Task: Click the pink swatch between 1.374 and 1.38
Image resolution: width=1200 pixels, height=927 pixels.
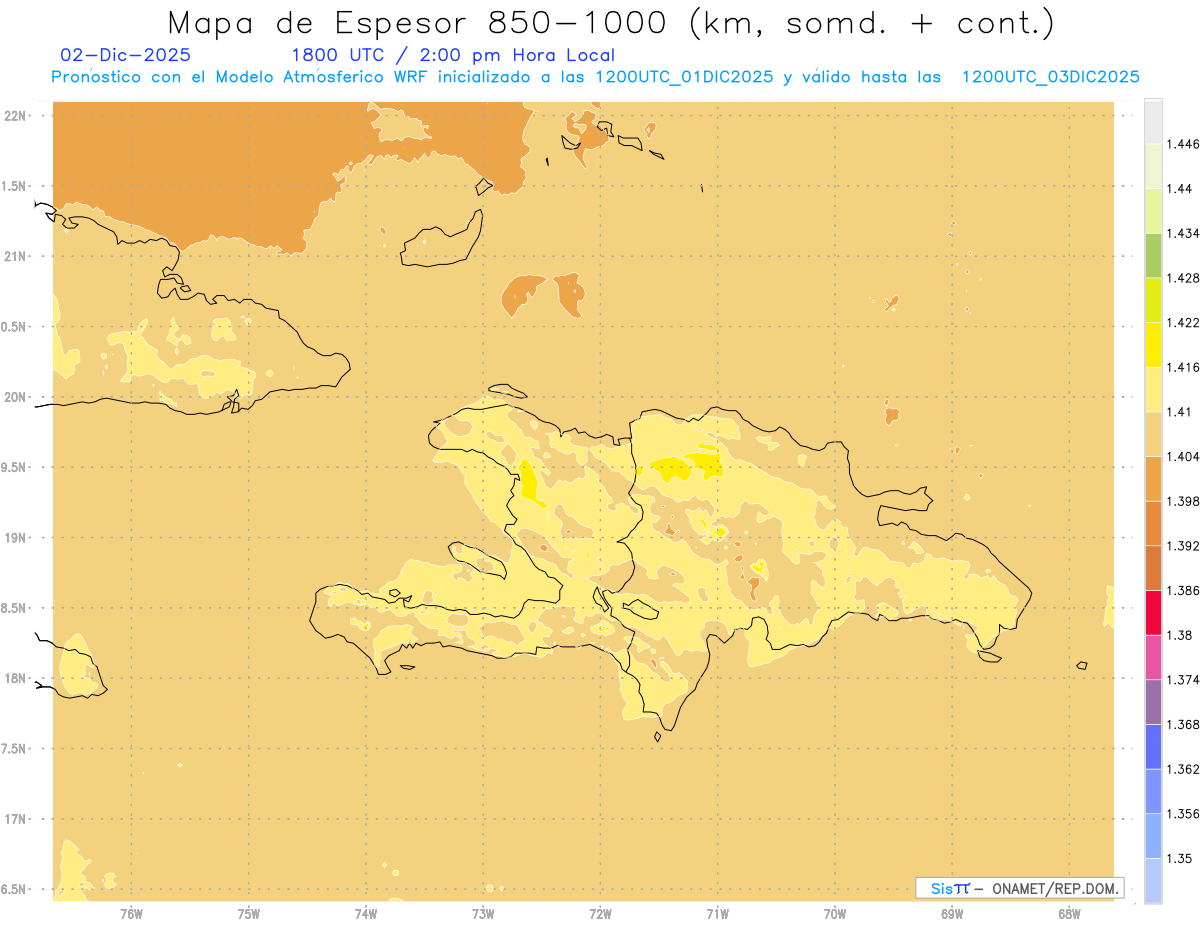Action: (1153, 656)
